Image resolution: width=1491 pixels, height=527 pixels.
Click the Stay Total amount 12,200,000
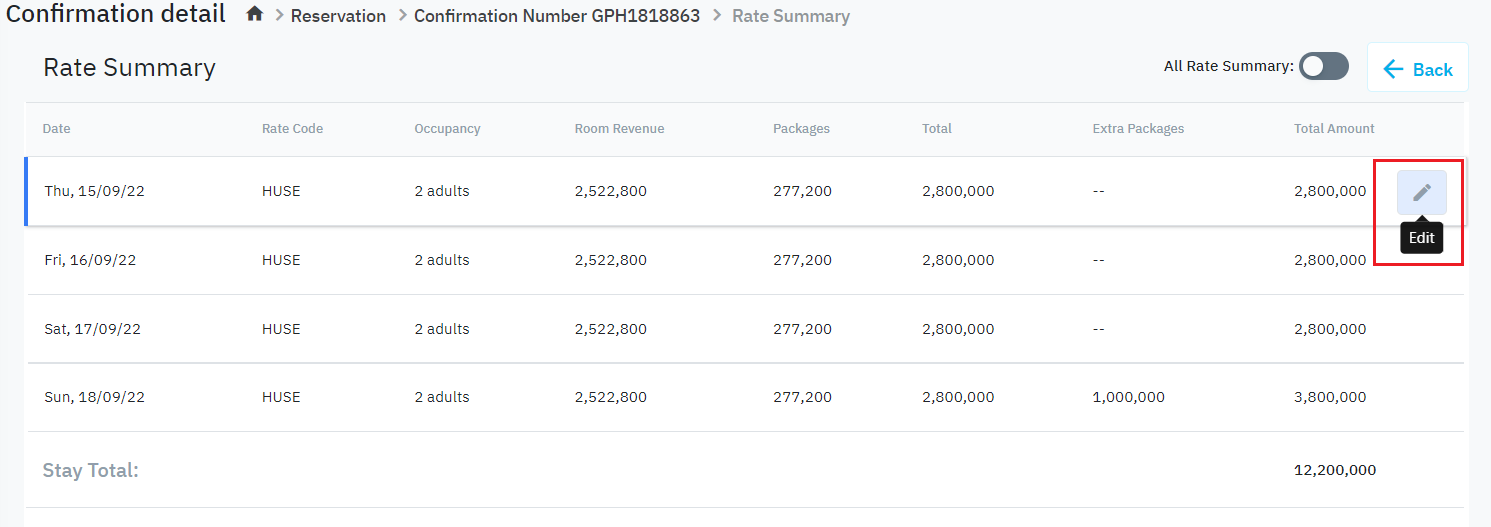1334,470
